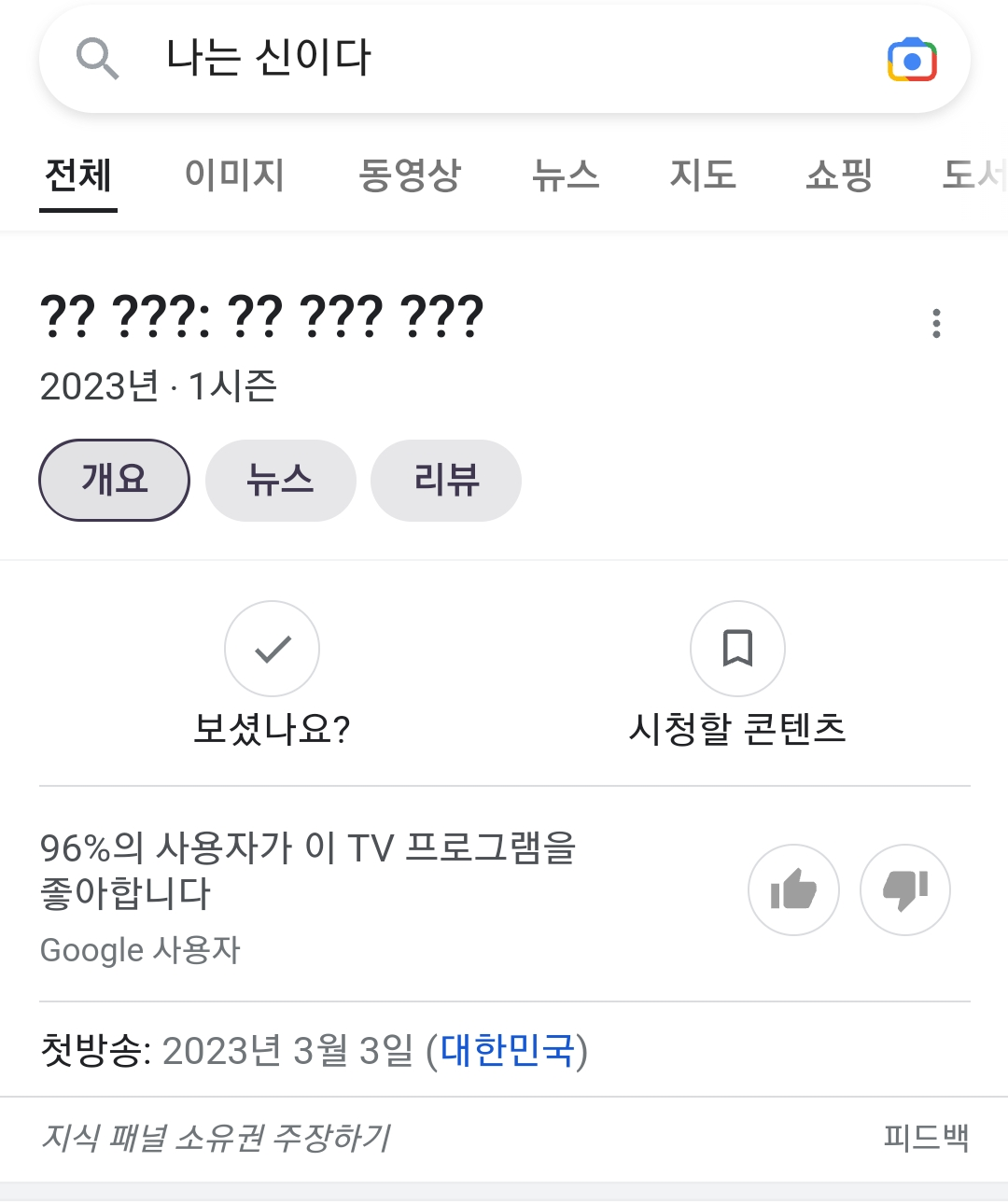Viewport: 1008px width, 1204px height.
Task: Switch to the 이미지 tab
Action: click(x=234, y=175)
